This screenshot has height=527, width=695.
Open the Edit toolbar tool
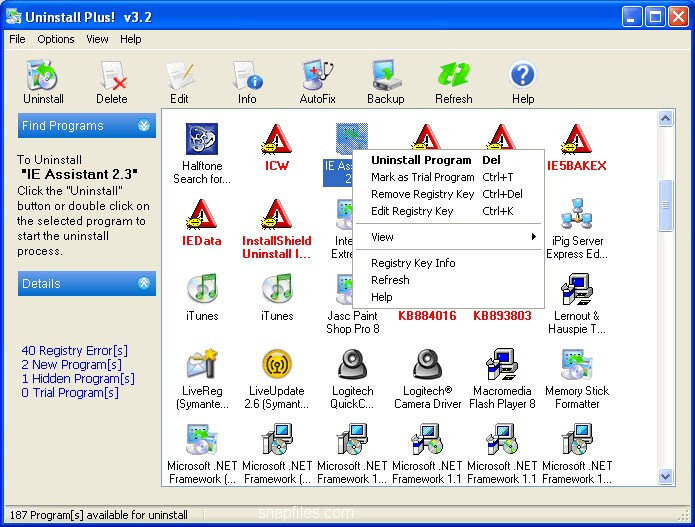(180, 76)
